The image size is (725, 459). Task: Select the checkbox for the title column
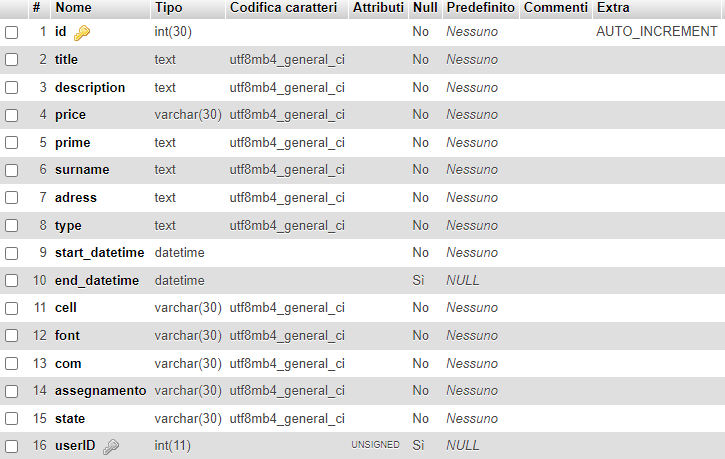point(12,60)
